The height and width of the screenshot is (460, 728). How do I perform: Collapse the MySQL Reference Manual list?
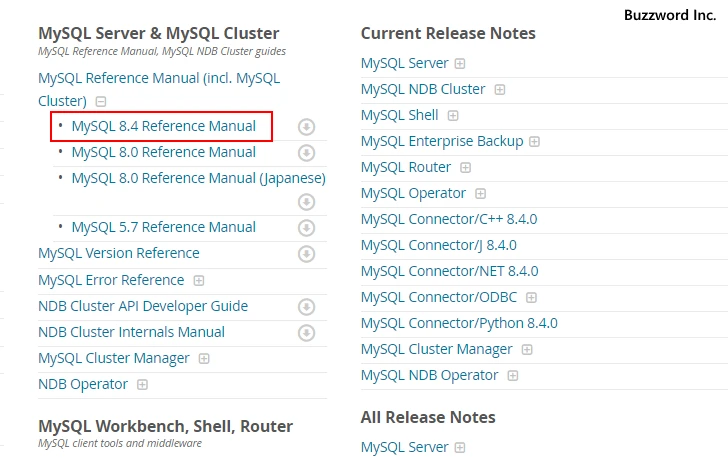101,102
